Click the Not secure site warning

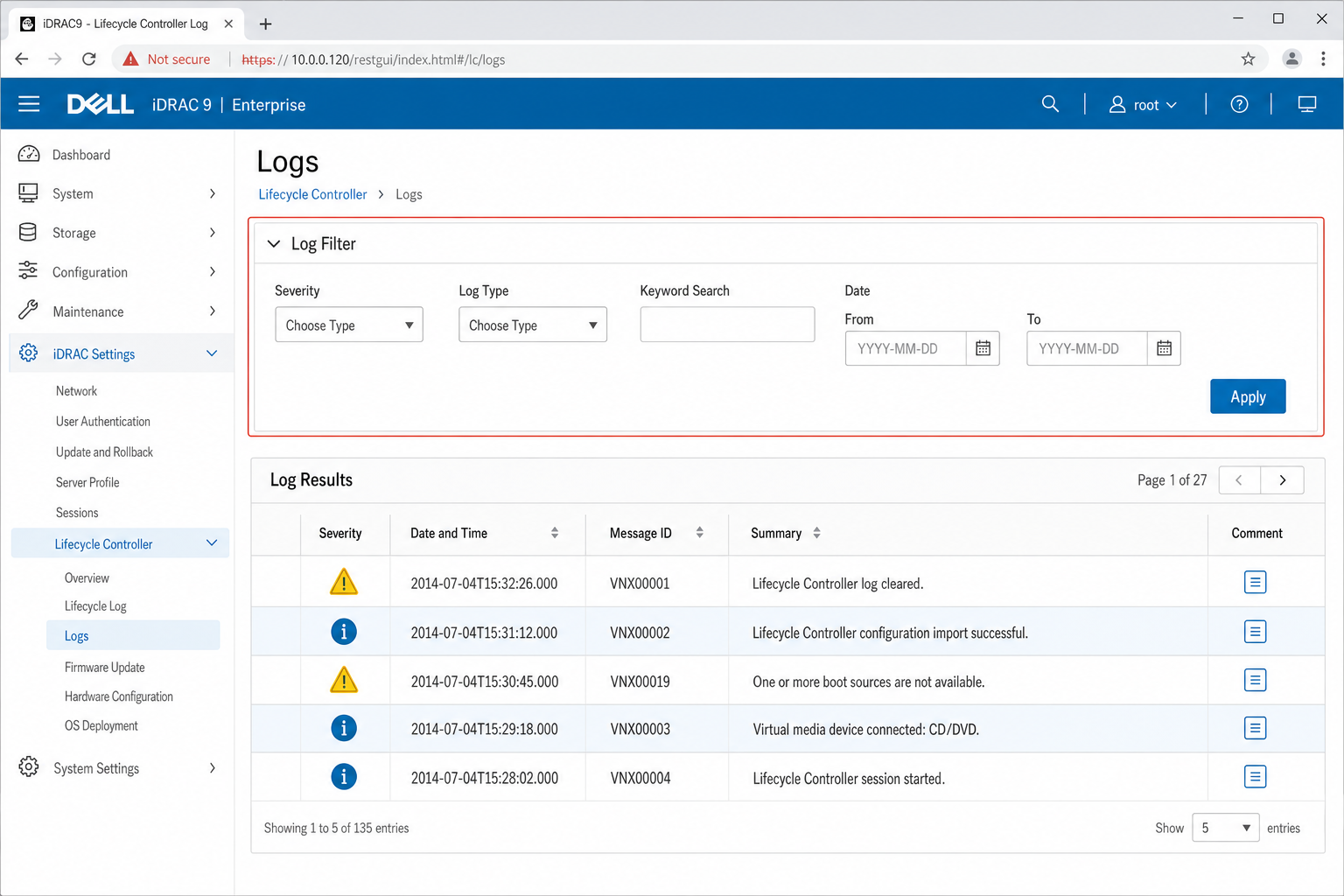166,59
